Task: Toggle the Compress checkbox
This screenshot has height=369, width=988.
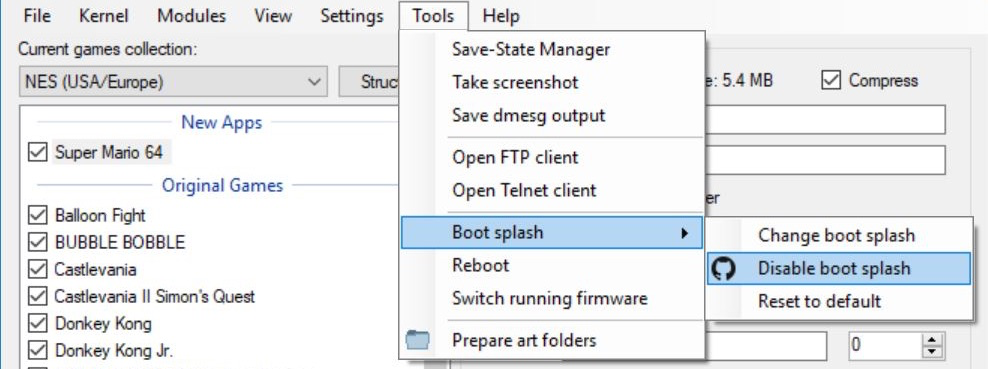Action: pyautogui.click(x=832, y=80)
